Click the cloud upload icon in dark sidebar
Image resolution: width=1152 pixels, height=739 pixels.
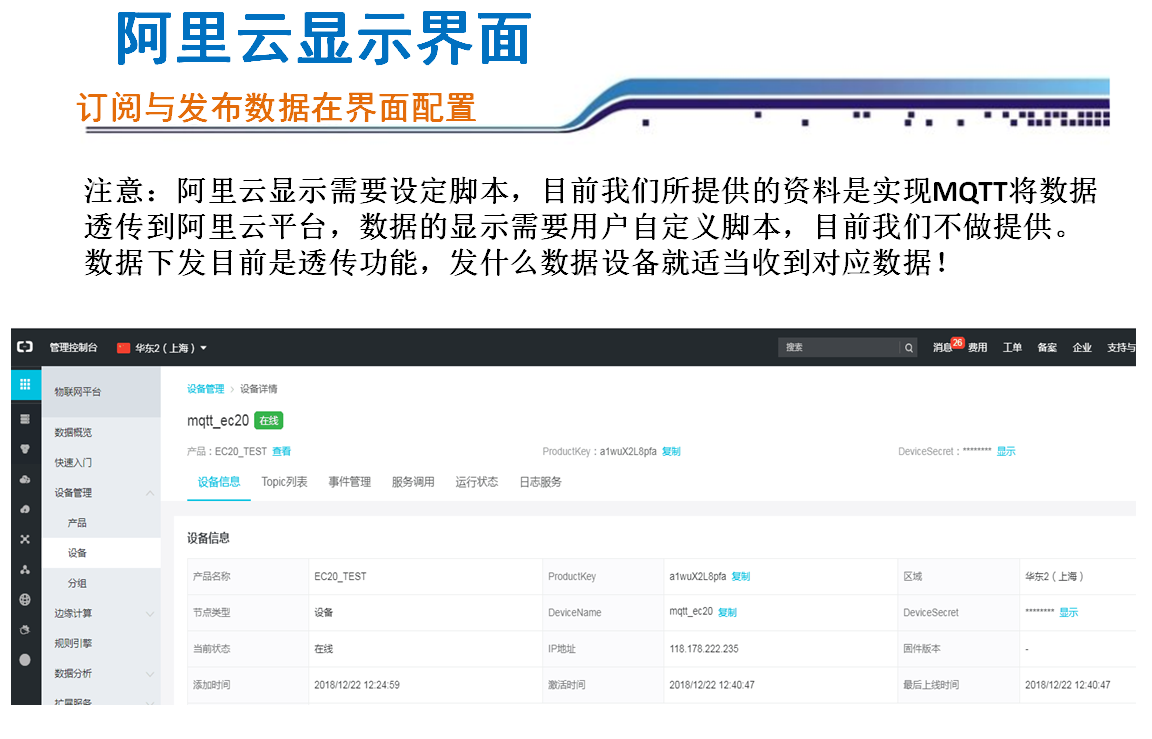click(25, 509)
